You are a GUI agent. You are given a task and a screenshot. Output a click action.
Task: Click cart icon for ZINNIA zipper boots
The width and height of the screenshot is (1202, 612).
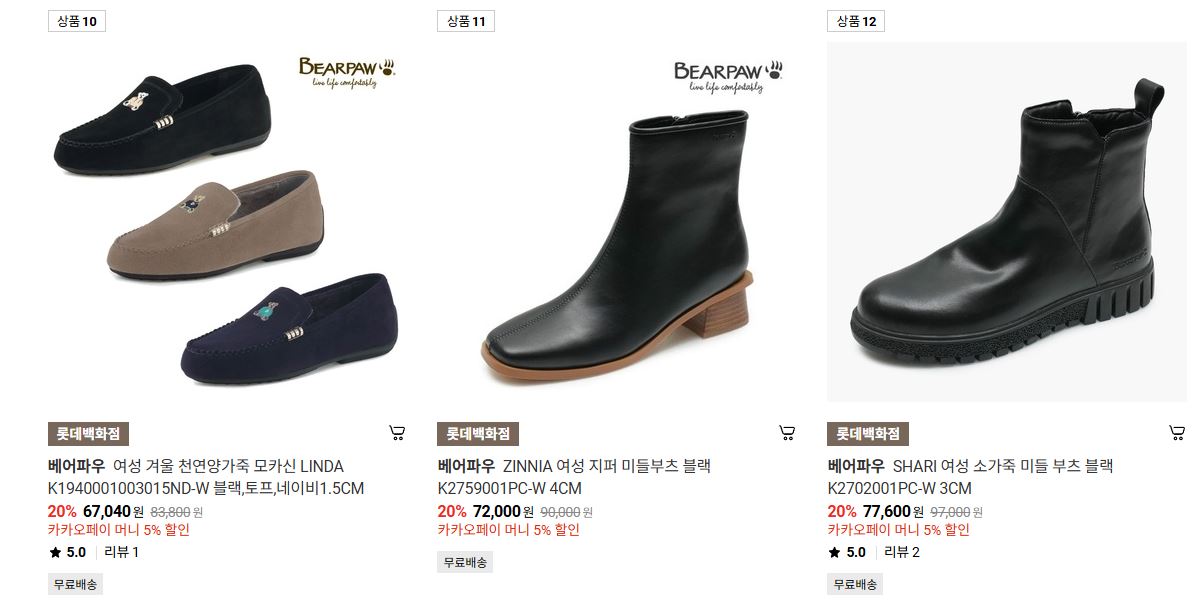coord(787,433)
